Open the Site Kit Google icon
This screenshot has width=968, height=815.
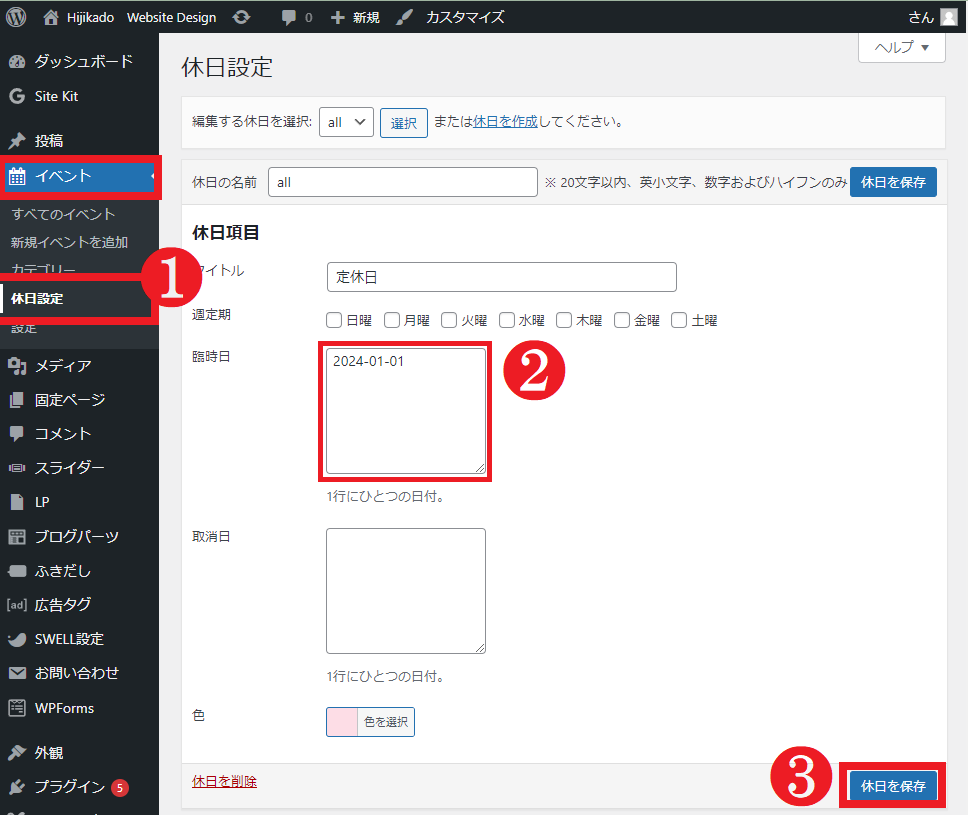coord(16,97)
